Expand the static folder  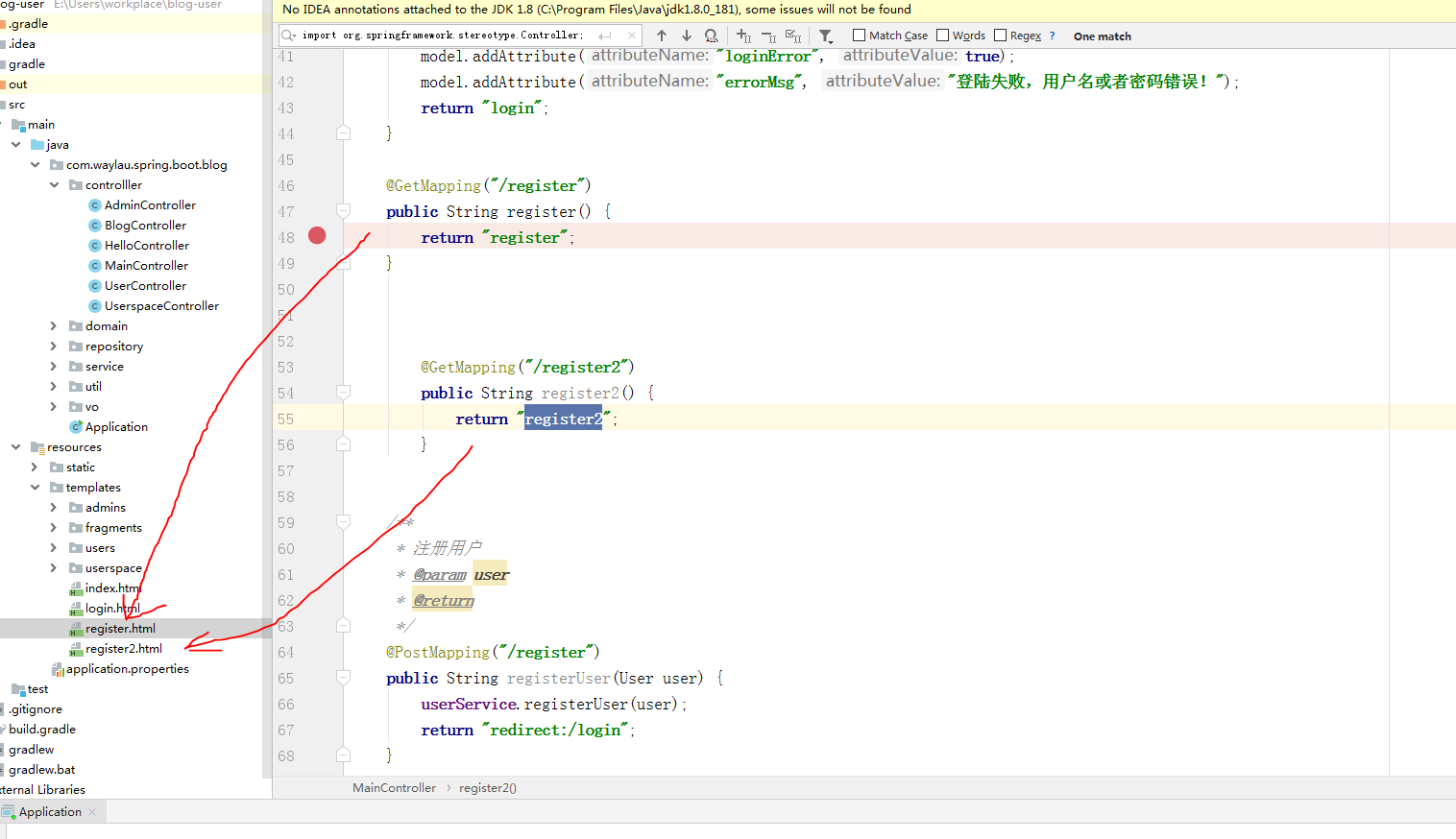[x=35, y=467]
